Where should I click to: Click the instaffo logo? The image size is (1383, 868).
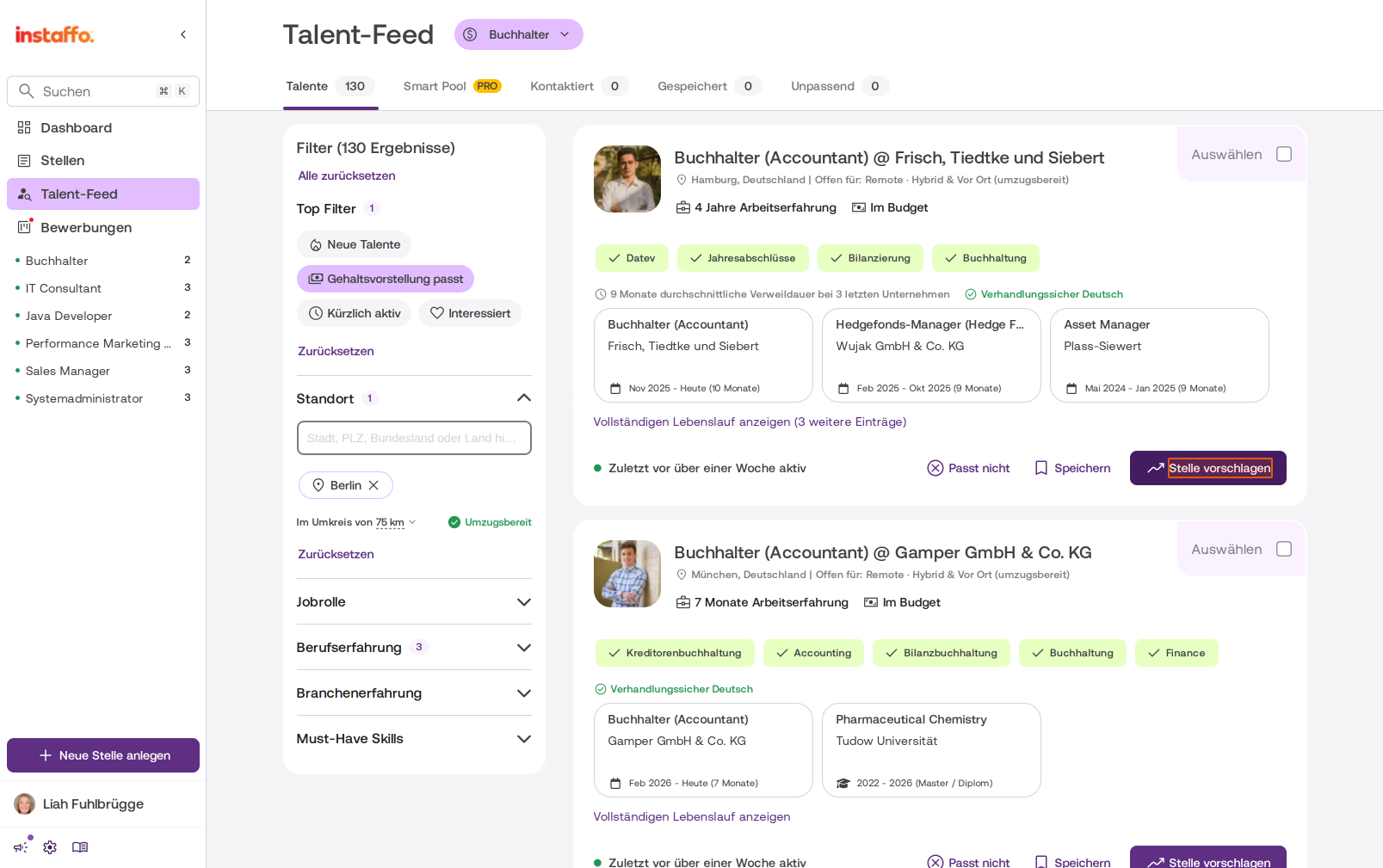(x=54, y=34)
